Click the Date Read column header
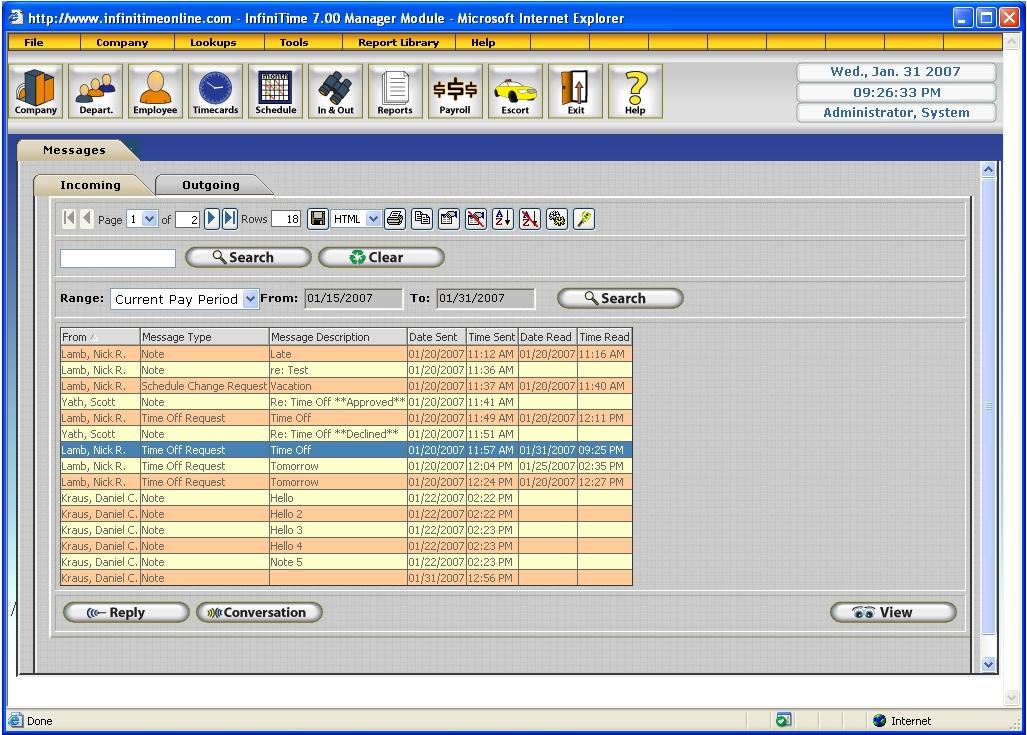The width and height of the screenshot is (1027, 735). (x=548, y=337)
